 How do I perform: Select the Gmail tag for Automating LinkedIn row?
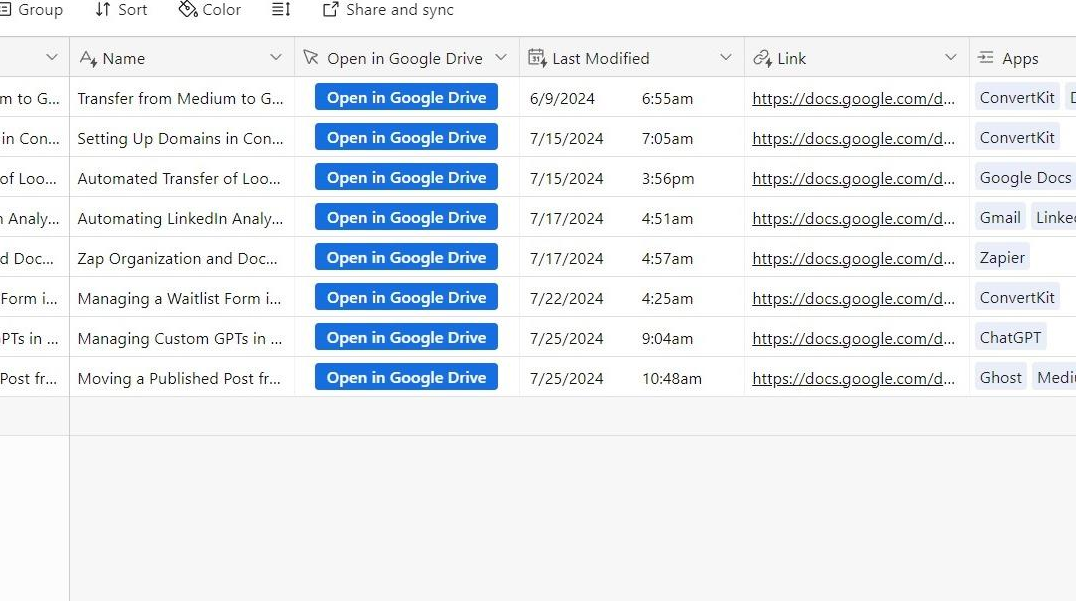tap(999, 217)
